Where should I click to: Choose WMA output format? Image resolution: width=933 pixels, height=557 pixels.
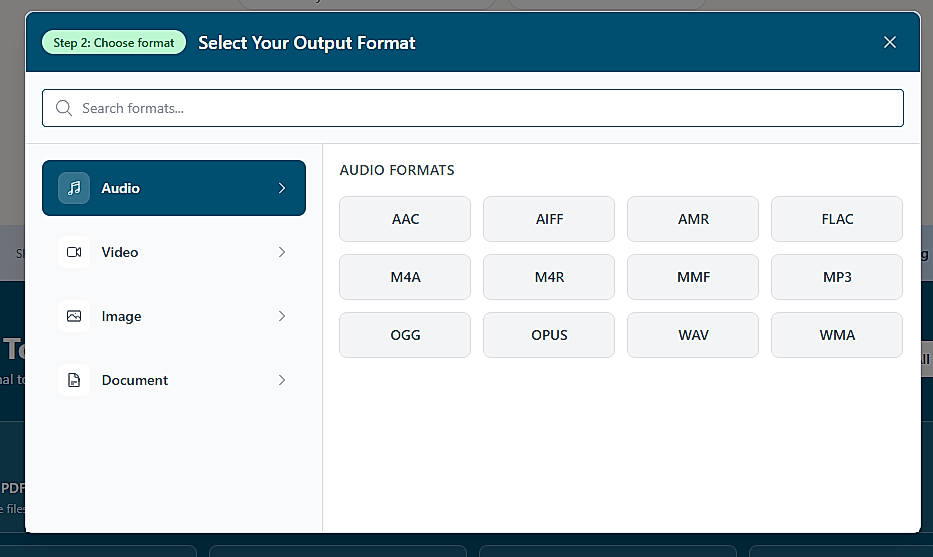pyautogui.click(x=837, y=335)
